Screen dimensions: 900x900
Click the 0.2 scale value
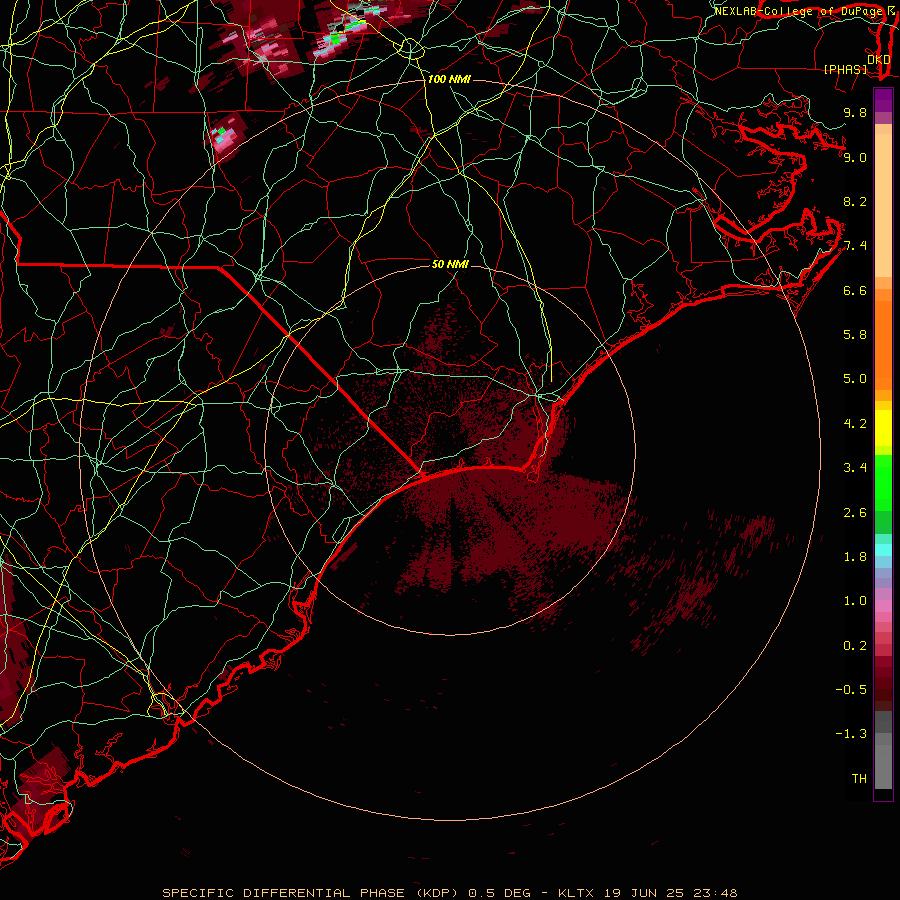[x=855, y=646]
